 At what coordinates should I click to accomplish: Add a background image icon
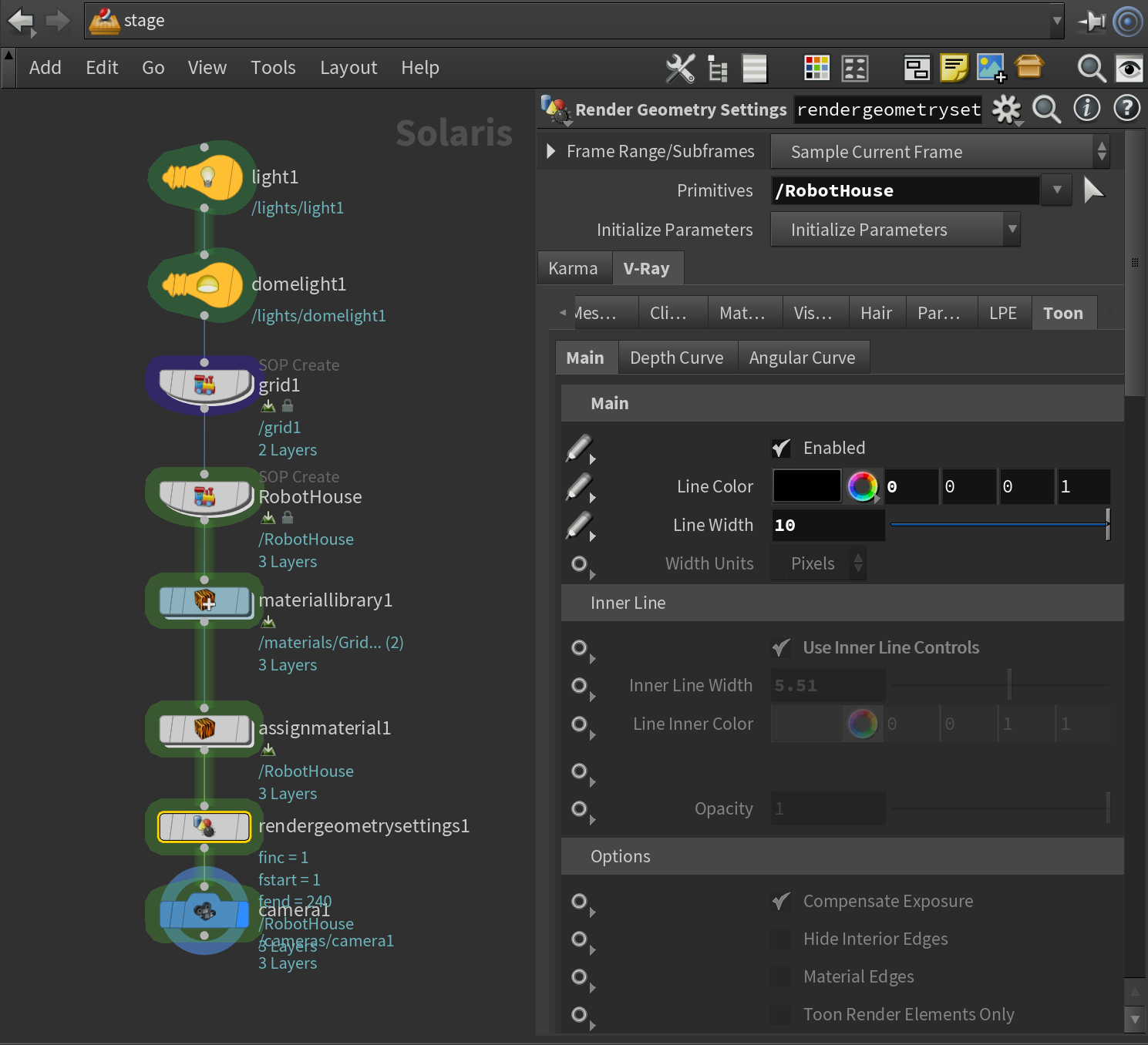tap(991, 69)
